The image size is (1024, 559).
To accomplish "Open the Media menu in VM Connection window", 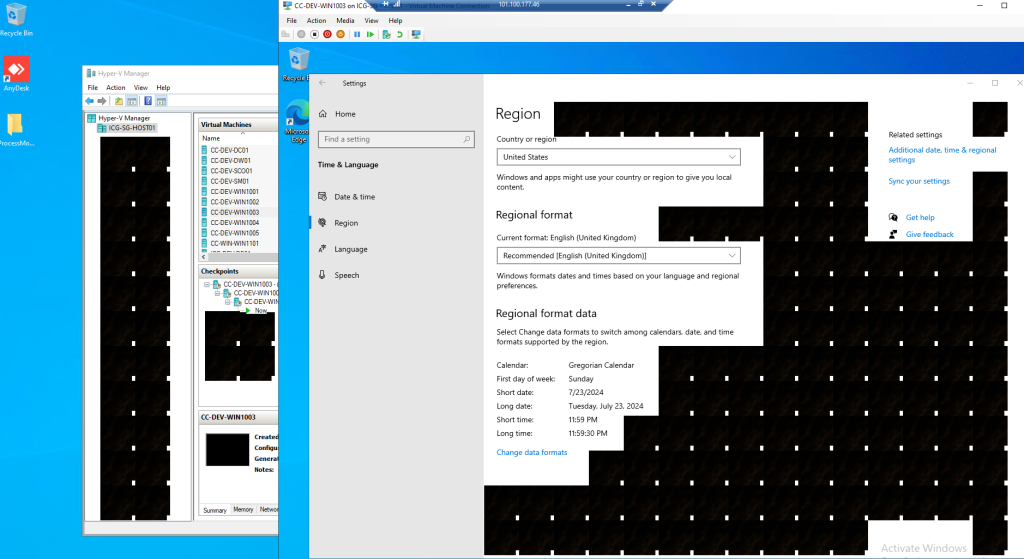I will (345, 20).
